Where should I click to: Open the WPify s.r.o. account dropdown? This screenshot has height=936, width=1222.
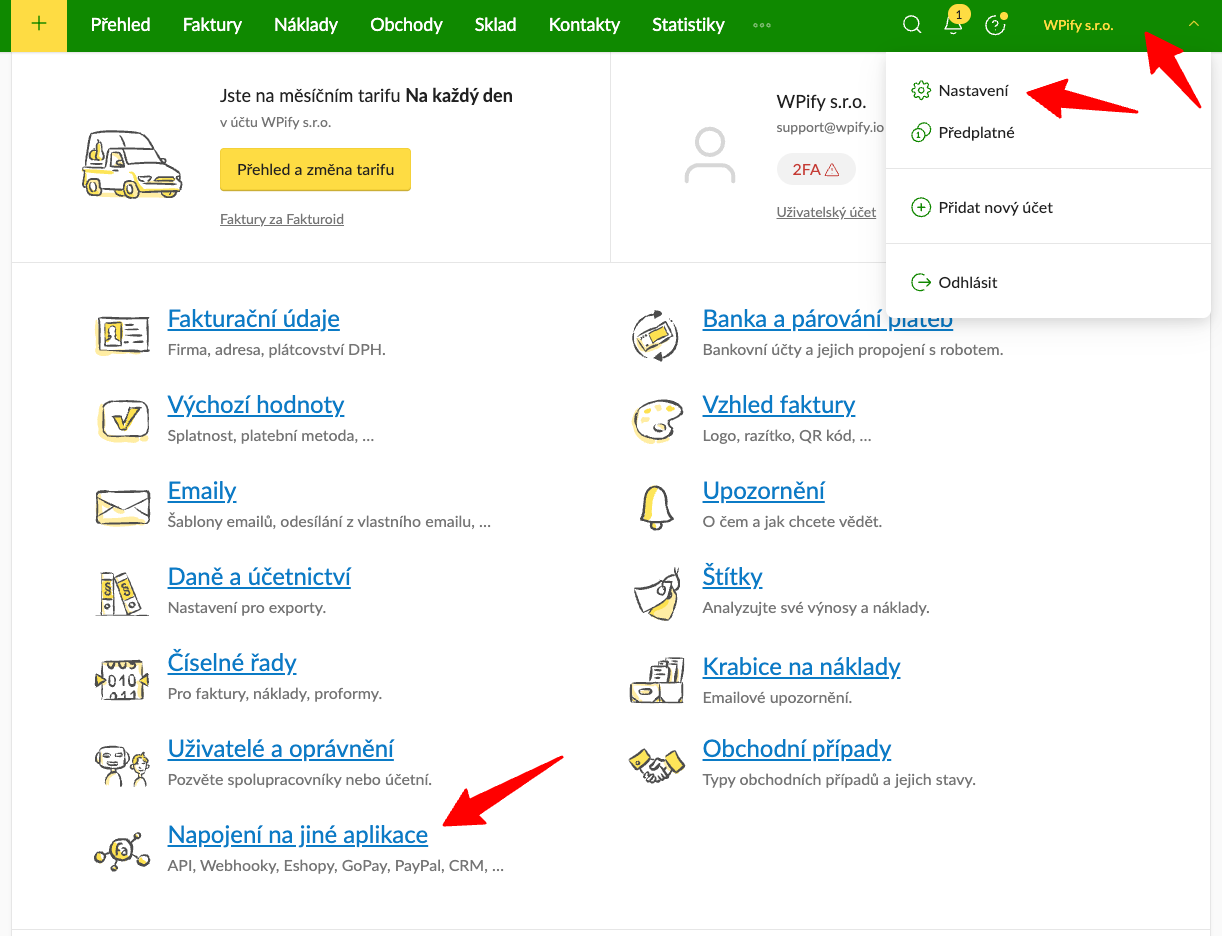(1078, 25)
